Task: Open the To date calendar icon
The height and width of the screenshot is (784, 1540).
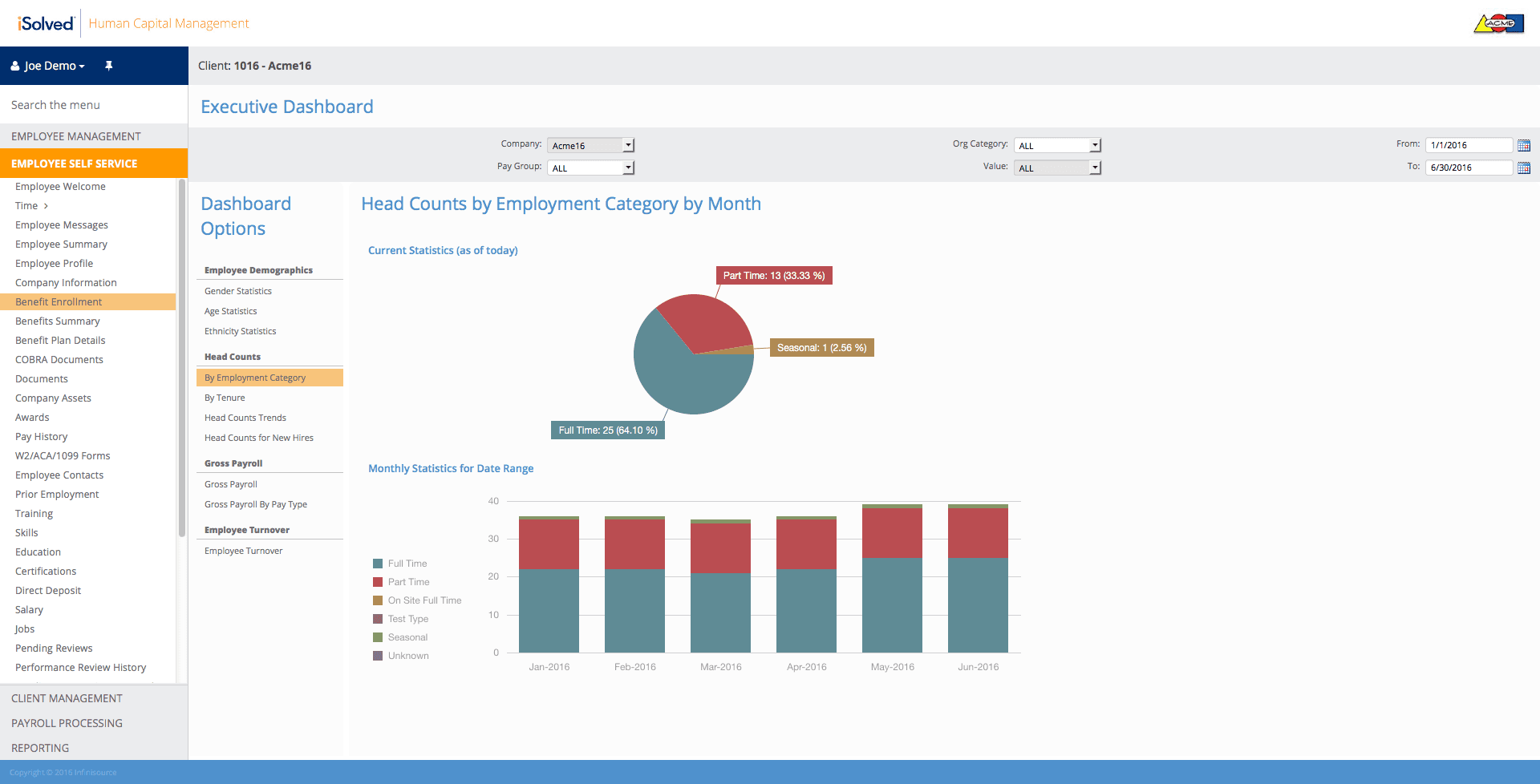Action: pos(1524,168)
